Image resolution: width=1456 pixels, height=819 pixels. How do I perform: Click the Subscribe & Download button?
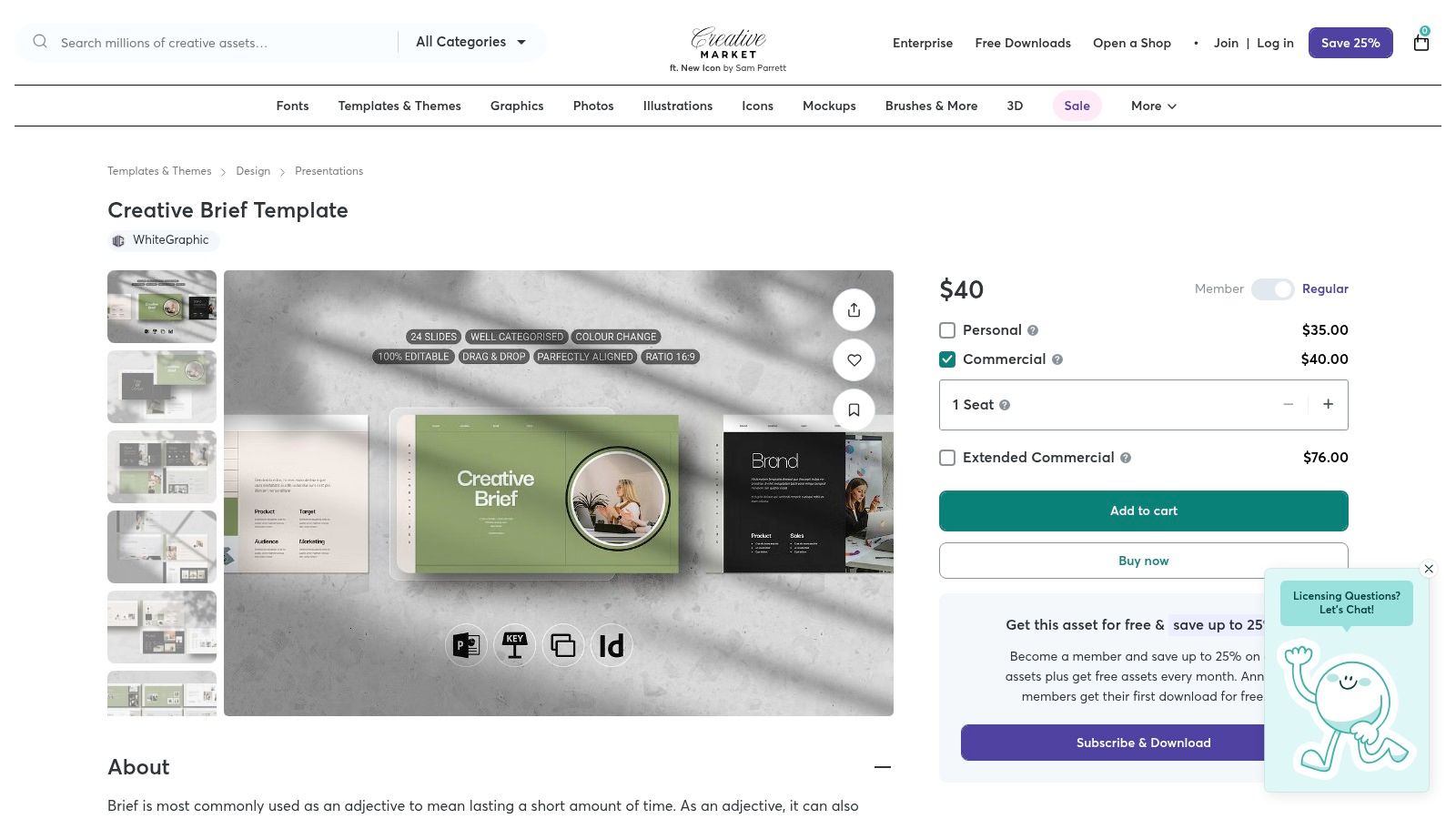(1143, 742)
